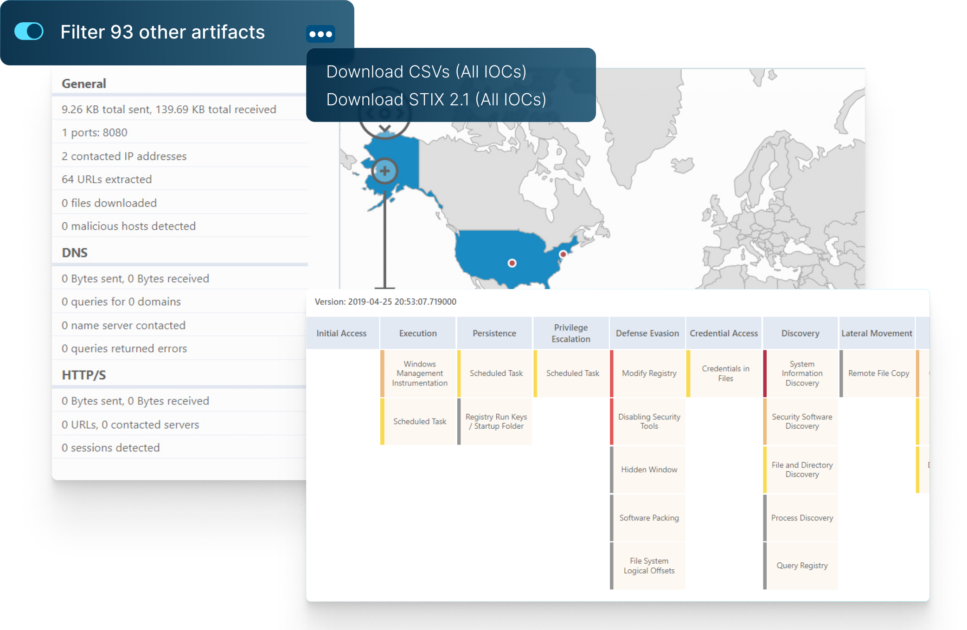Click Query Registry under Discovery
Viewport: 967px width, 630px height.
pyautogui.click(x=800, y=566)
